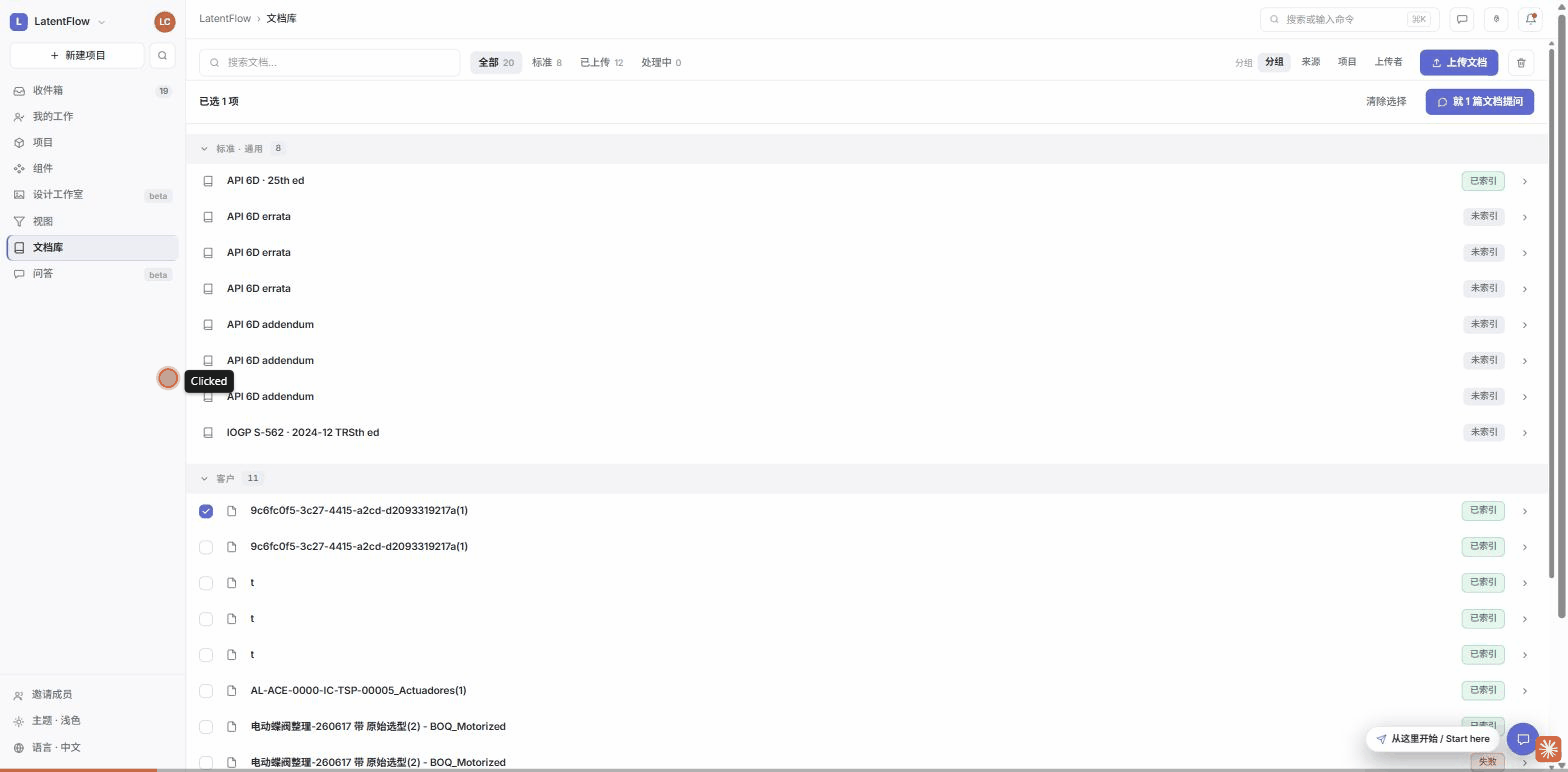Click the 已索引 badge on API 6D · 25th ed
This screenshot has width=1568, height=772.
[x=1483, y=181]
